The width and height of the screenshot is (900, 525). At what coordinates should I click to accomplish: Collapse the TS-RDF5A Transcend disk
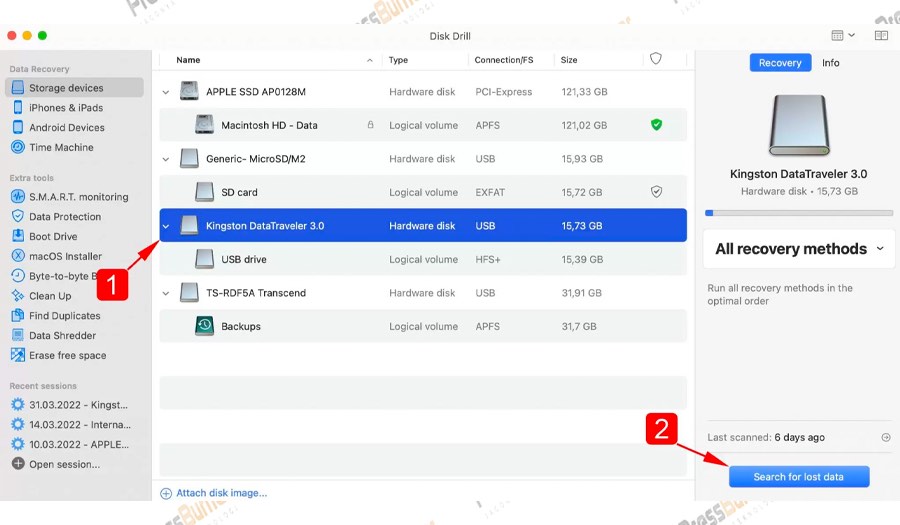166,293
